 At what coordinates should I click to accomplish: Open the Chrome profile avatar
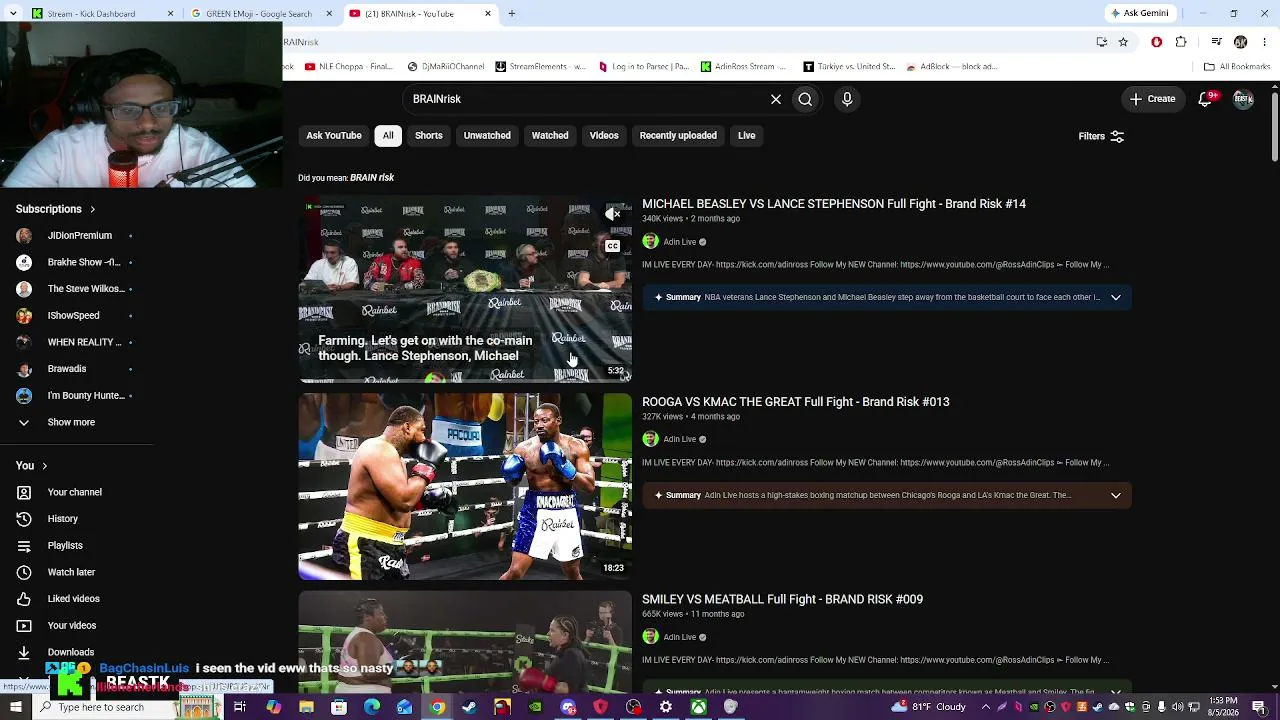pos(1241,42)
